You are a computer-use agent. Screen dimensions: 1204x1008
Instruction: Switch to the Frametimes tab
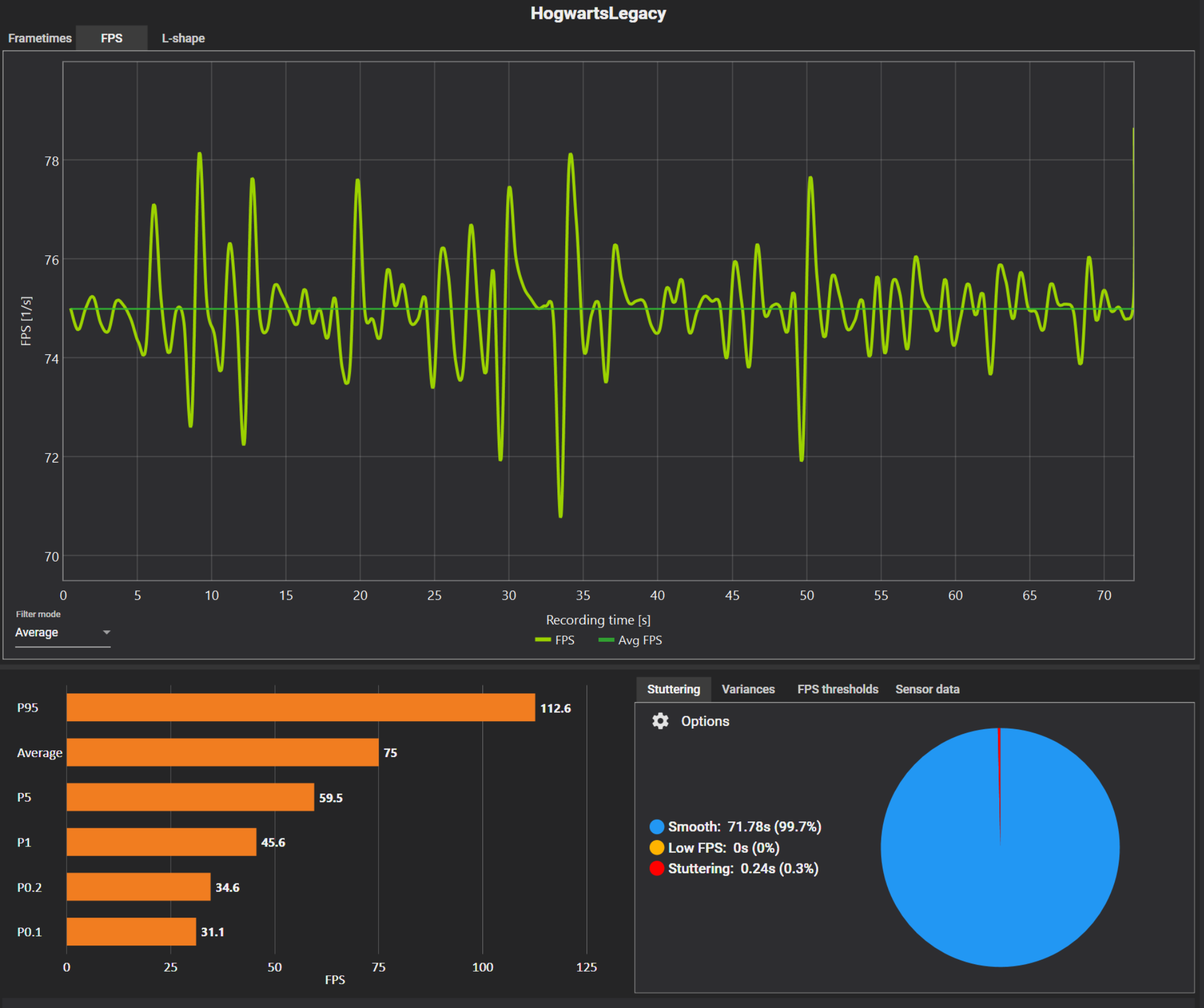click(40, 39)
